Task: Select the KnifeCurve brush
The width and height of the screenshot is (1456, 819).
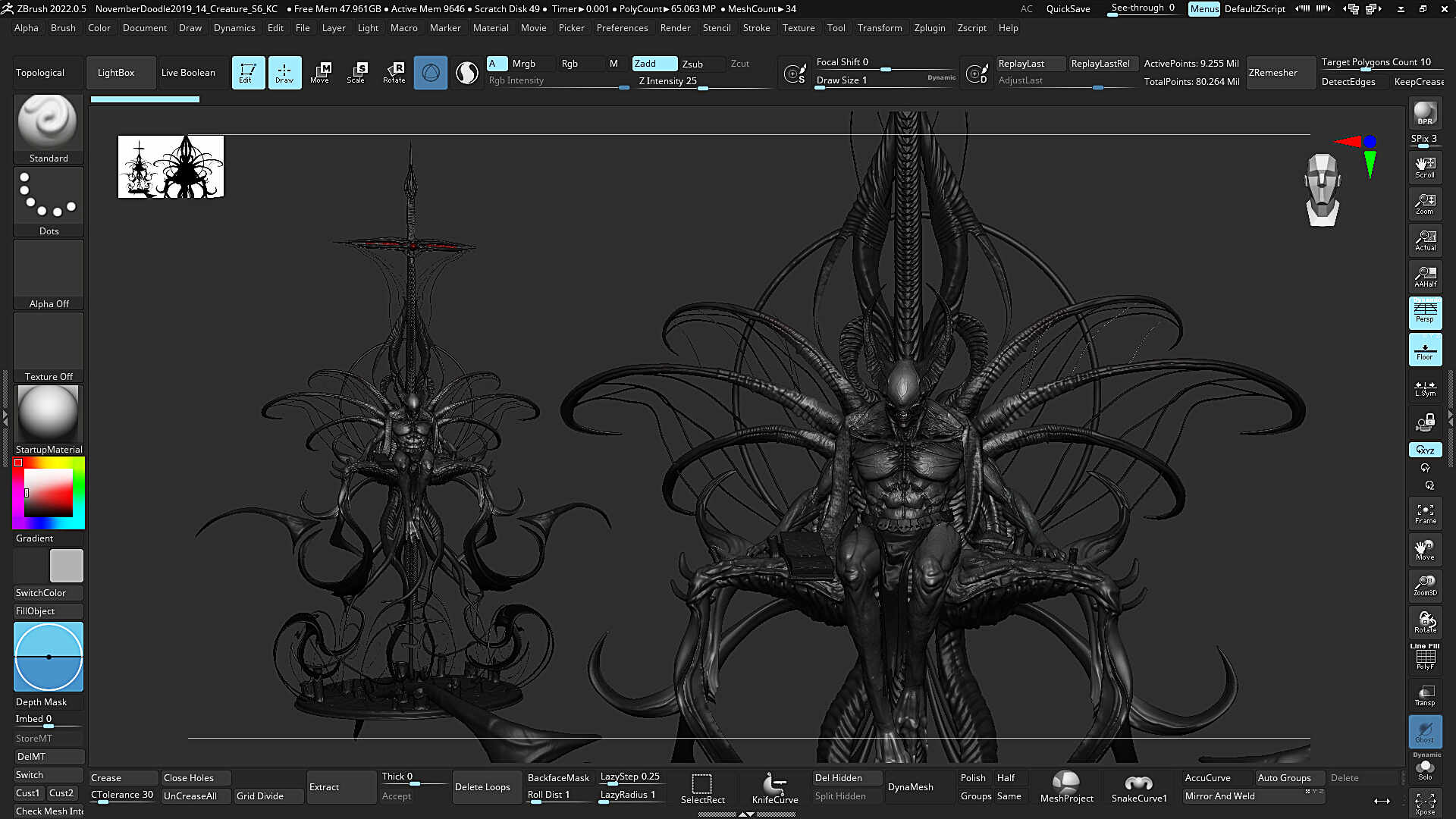Action: click(x=775, y=788)
